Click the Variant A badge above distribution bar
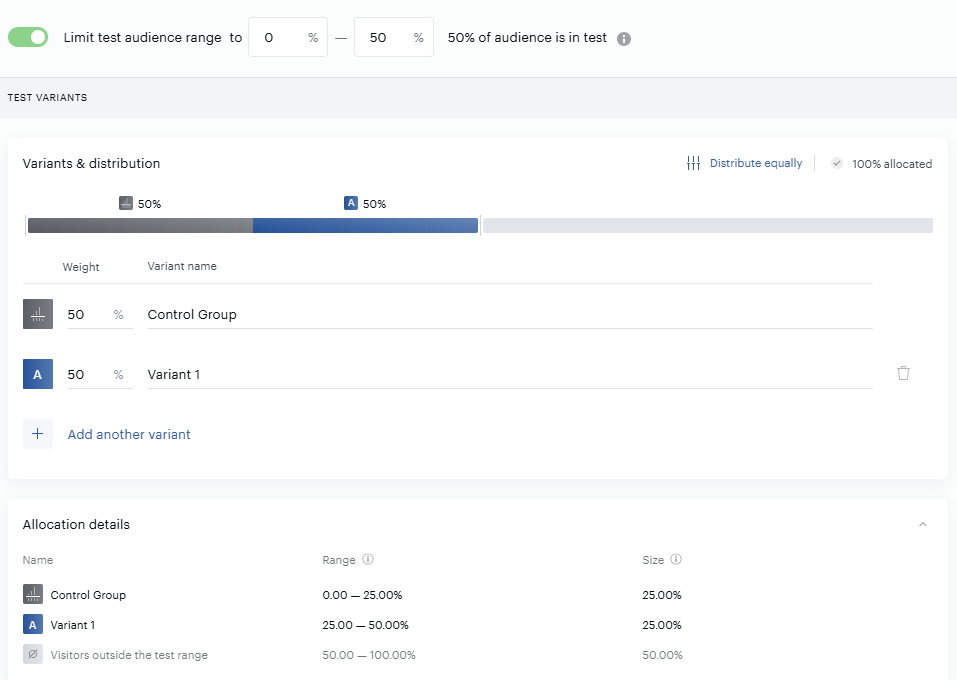Screen dimensions: 957x680 coord(351,203)
